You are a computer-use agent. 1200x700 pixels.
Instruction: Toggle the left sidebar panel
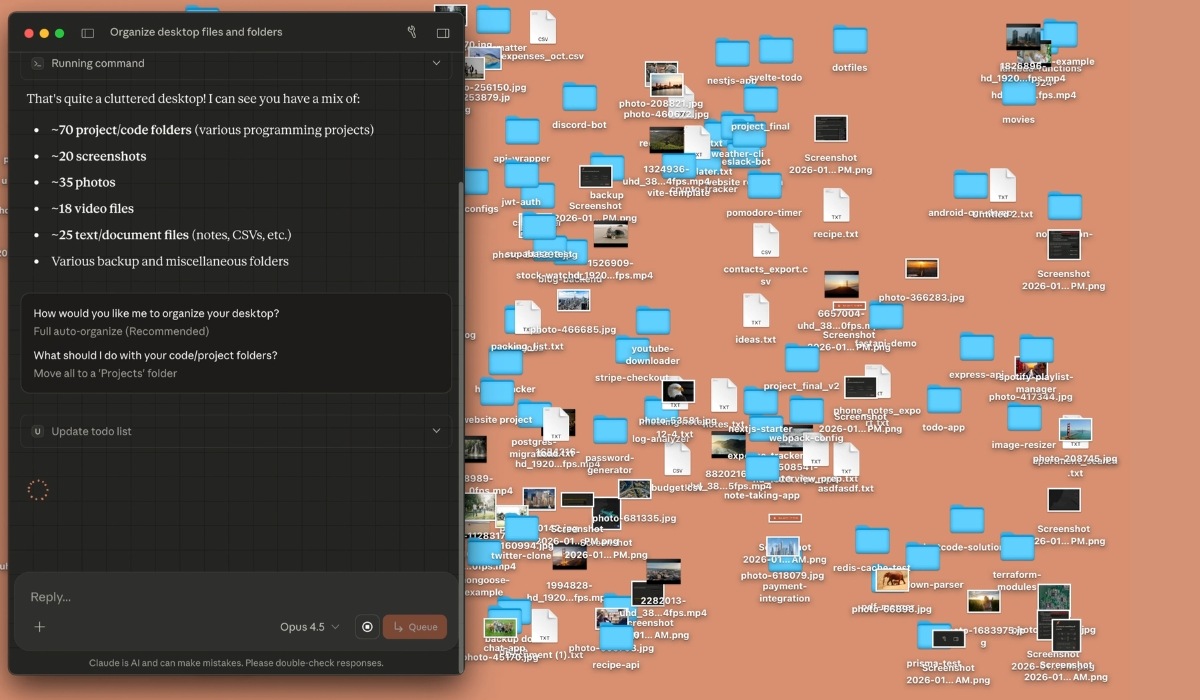pyautogui.click(x=88, y=32)
